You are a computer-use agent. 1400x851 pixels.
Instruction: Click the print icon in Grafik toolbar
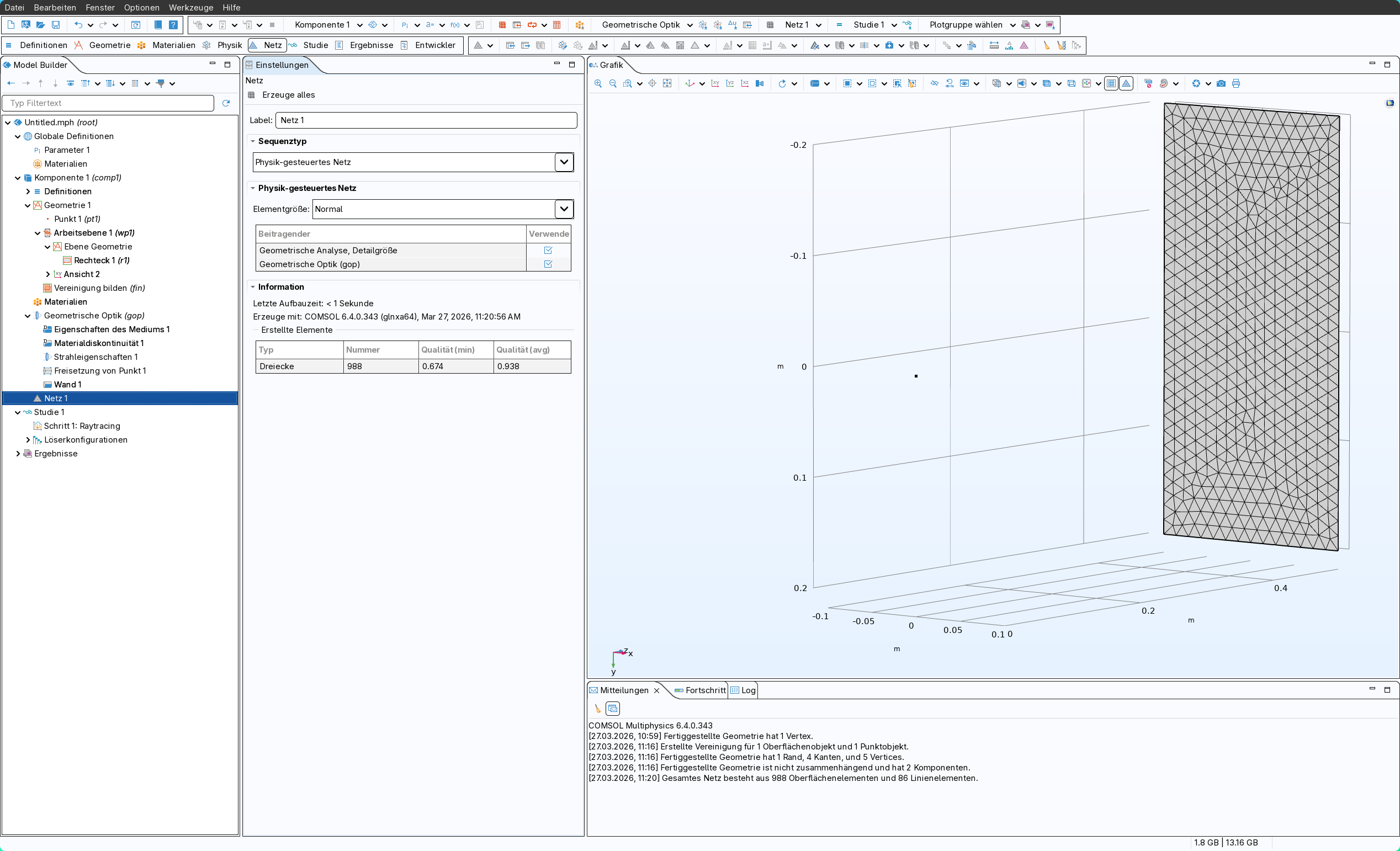1236,83
